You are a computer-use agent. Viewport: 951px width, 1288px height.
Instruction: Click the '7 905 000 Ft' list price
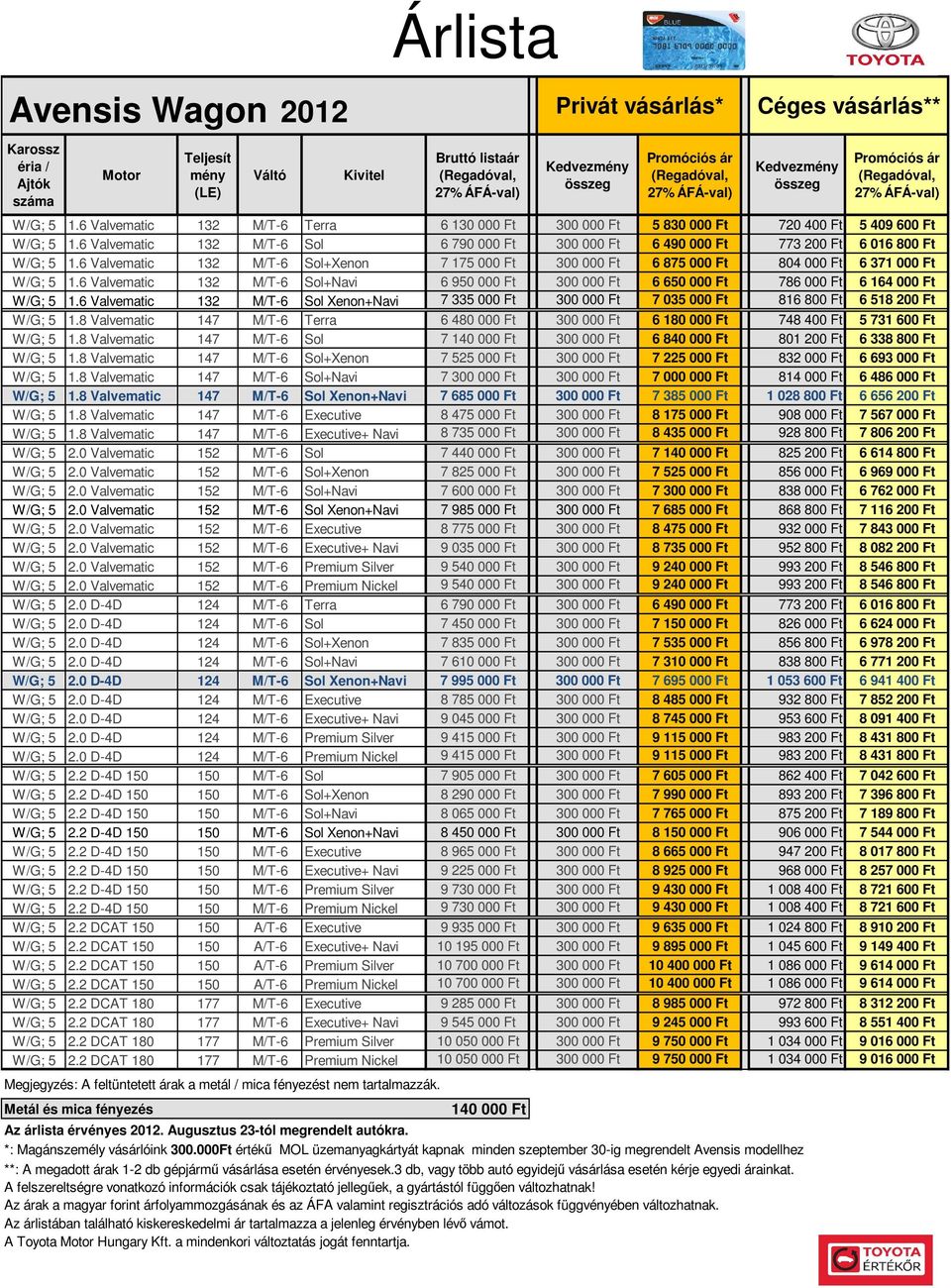(x=478, y=775)
